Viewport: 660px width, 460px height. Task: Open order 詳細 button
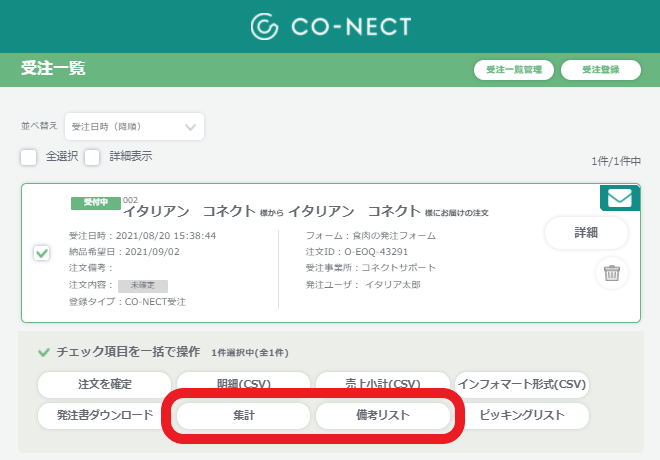point(586,233)
